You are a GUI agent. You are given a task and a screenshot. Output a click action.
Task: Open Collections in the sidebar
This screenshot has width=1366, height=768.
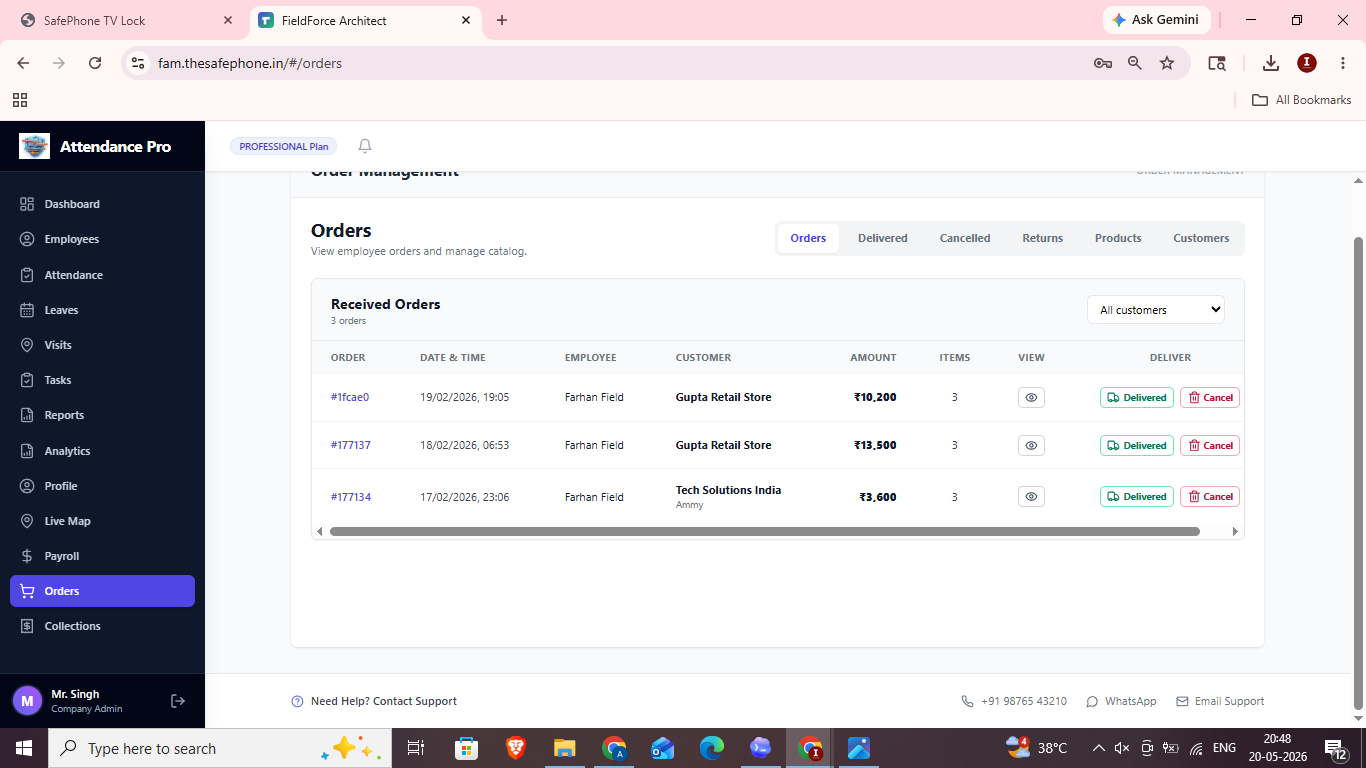pyautogui.click(x=102, y=626)
